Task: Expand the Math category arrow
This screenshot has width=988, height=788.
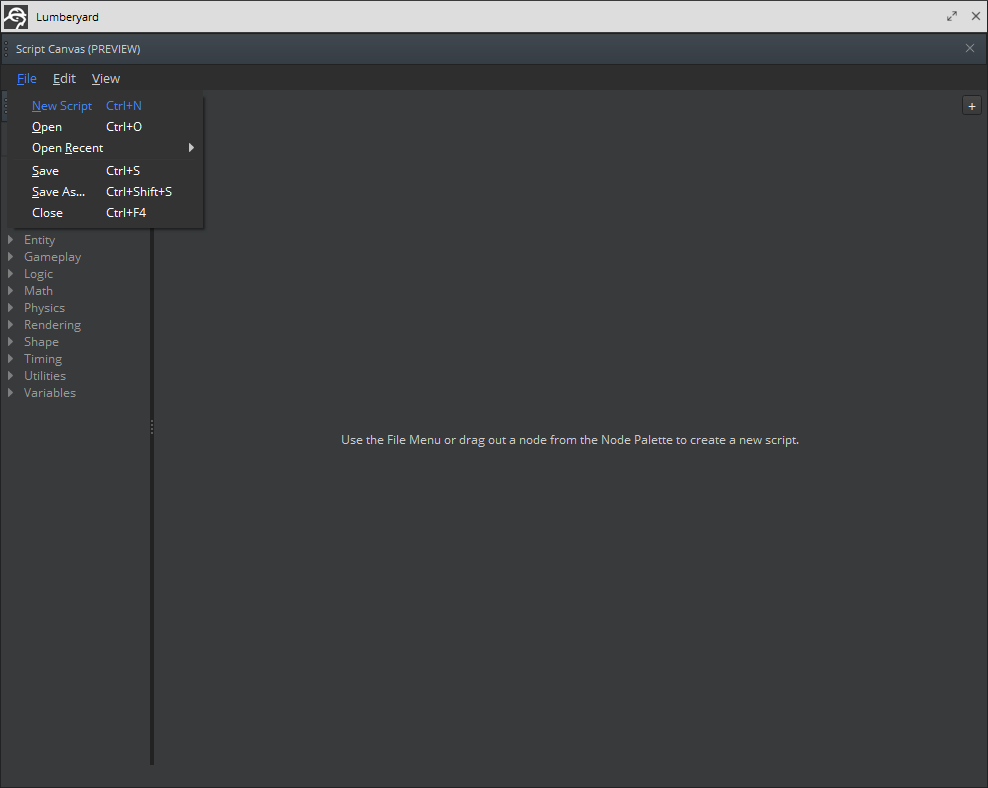Action: click(10, 290)
